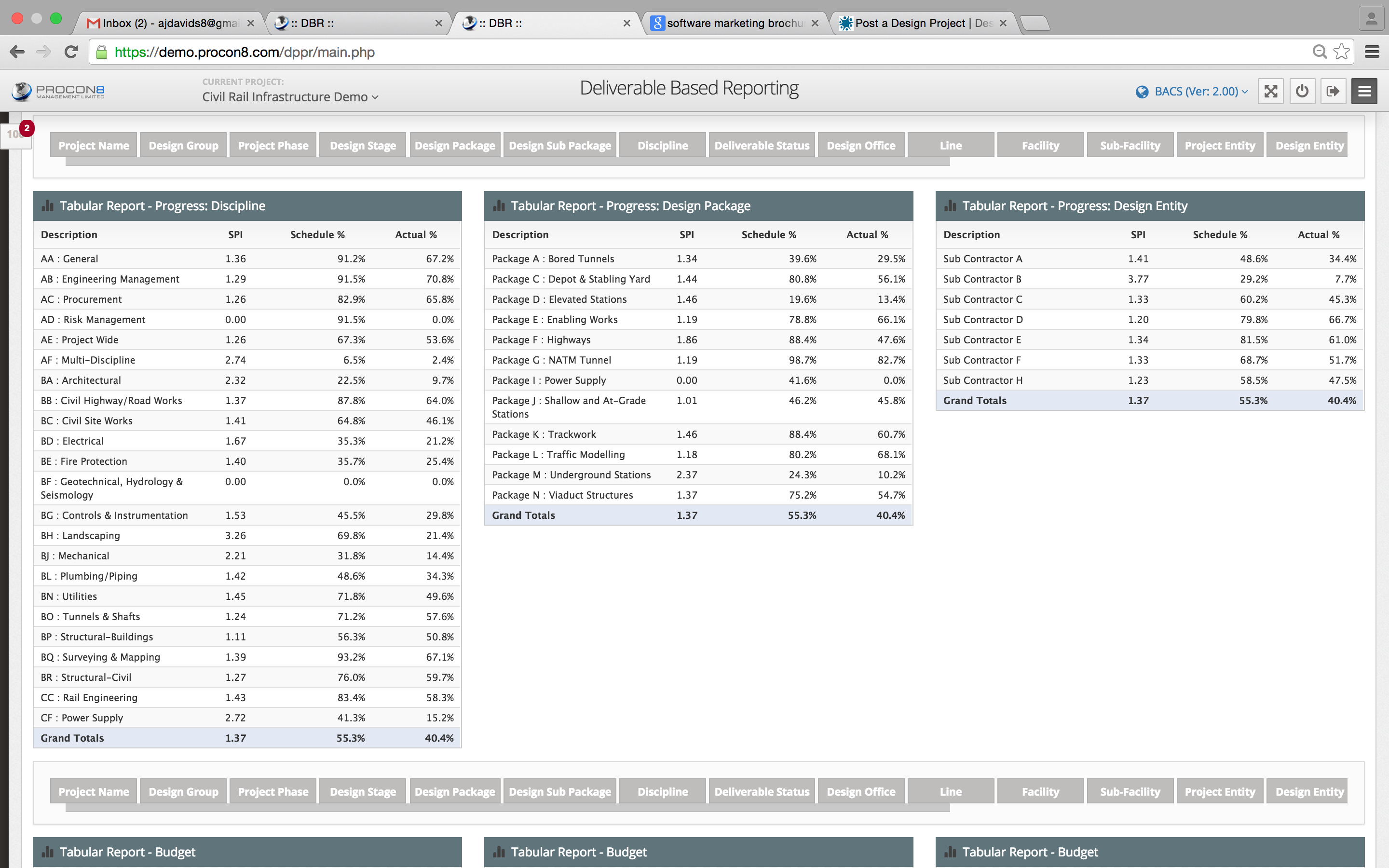Open the BACS (Ver: 2.00) dropdown
This screenshot has height=868, width=1389.
(1197, 91)
